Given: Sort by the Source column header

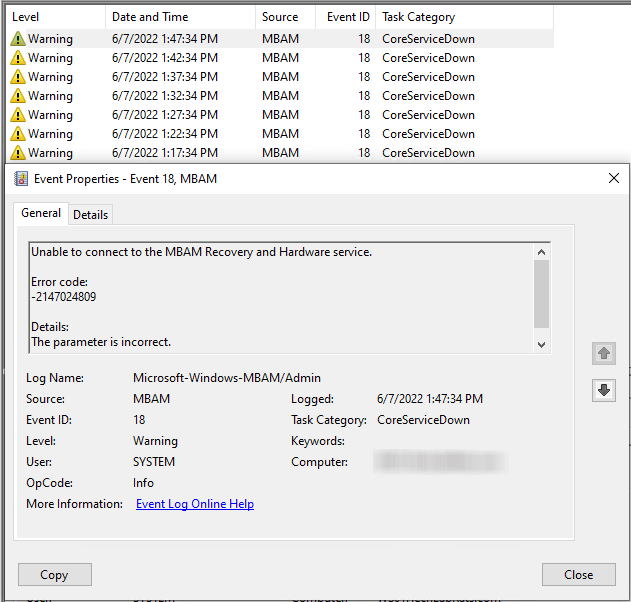Looking at the screenshot, I should [x=285, y=17].
